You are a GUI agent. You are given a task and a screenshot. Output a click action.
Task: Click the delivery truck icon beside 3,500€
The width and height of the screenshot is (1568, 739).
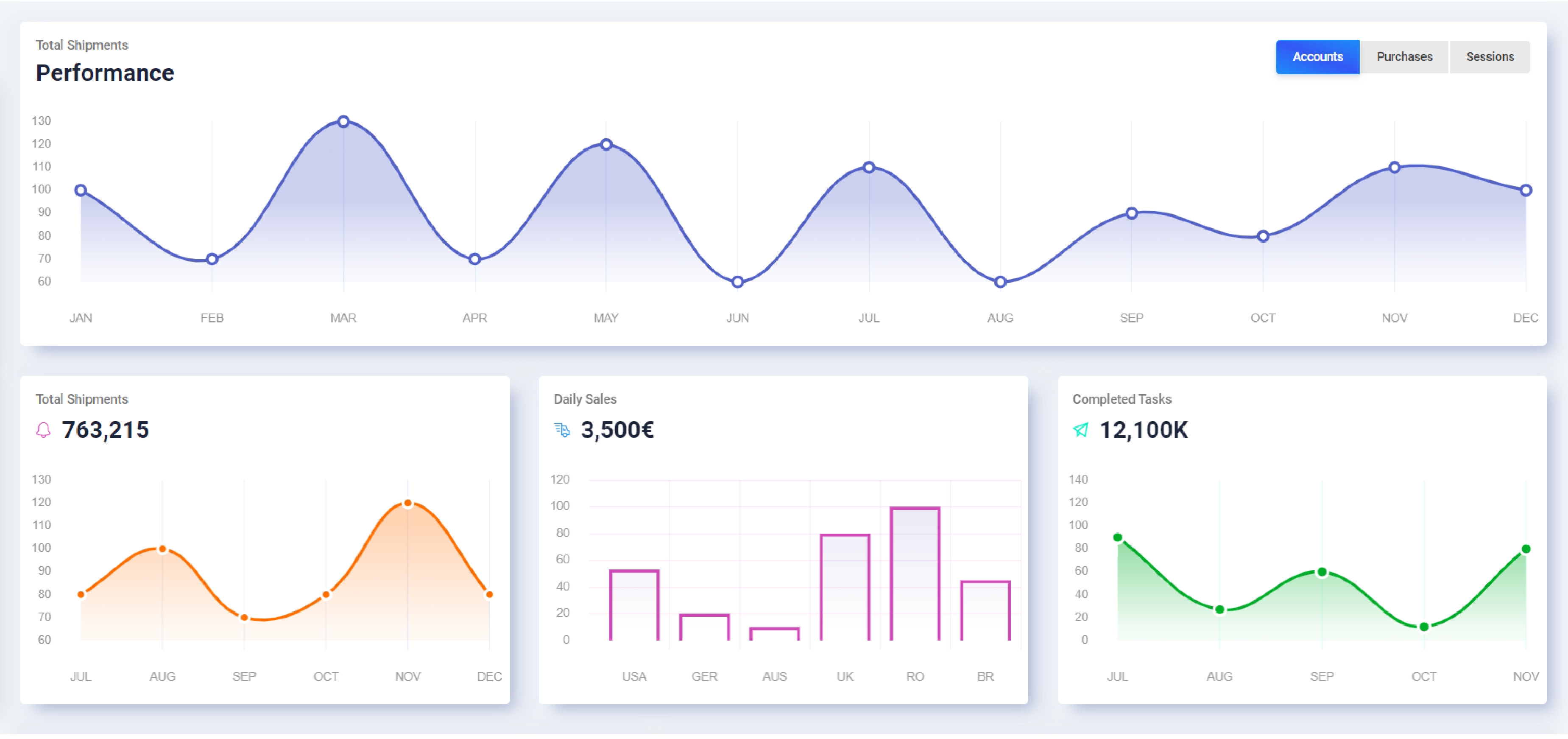point(562,430)
